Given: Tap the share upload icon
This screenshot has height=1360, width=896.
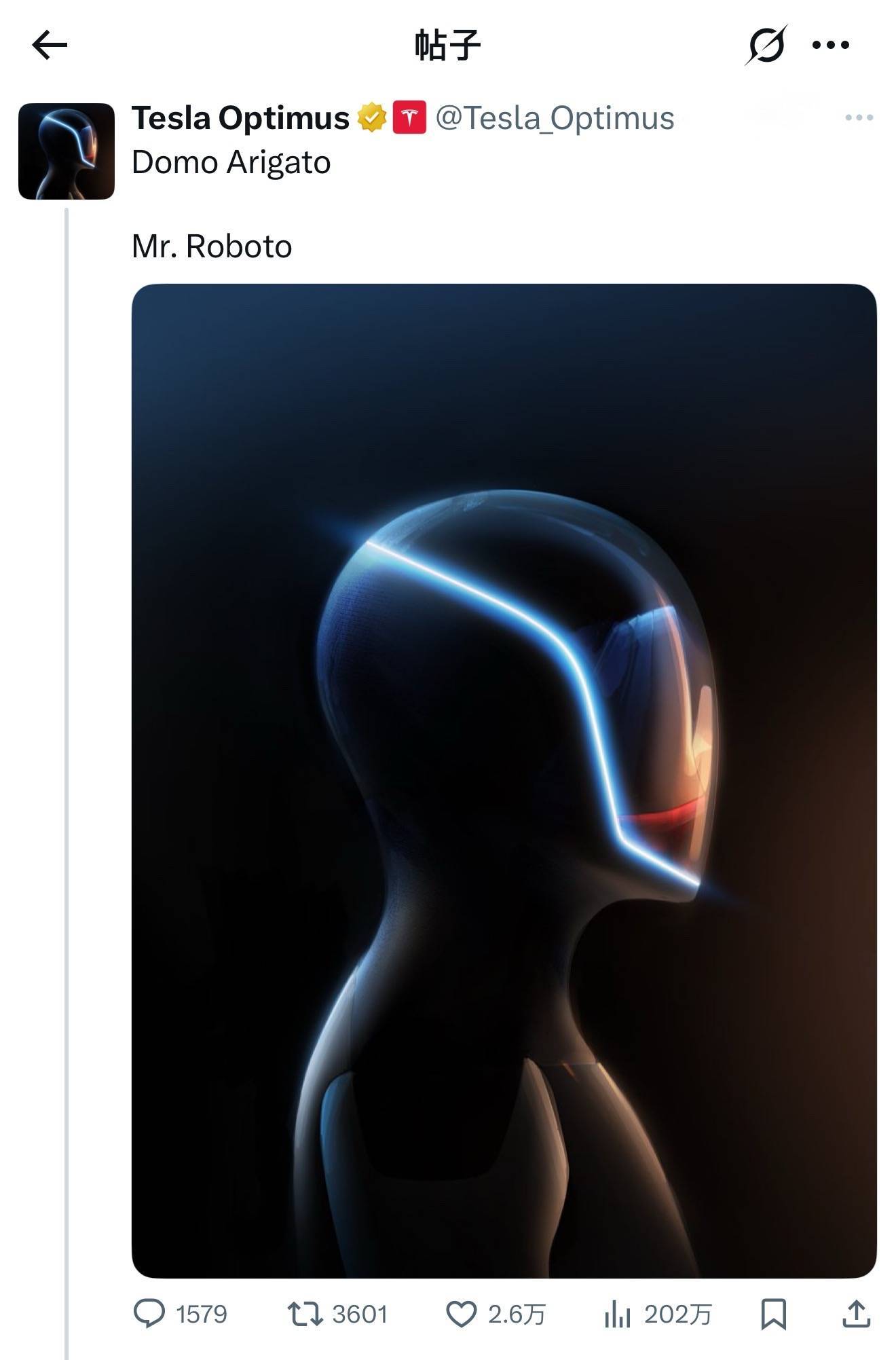Looking at the screenshot, I should pos(857,1314).
